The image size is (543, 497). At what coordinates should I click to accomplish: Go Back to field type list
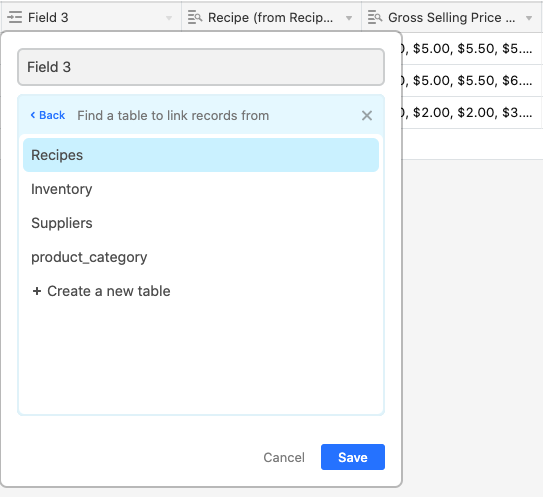[x=48, y=115]
